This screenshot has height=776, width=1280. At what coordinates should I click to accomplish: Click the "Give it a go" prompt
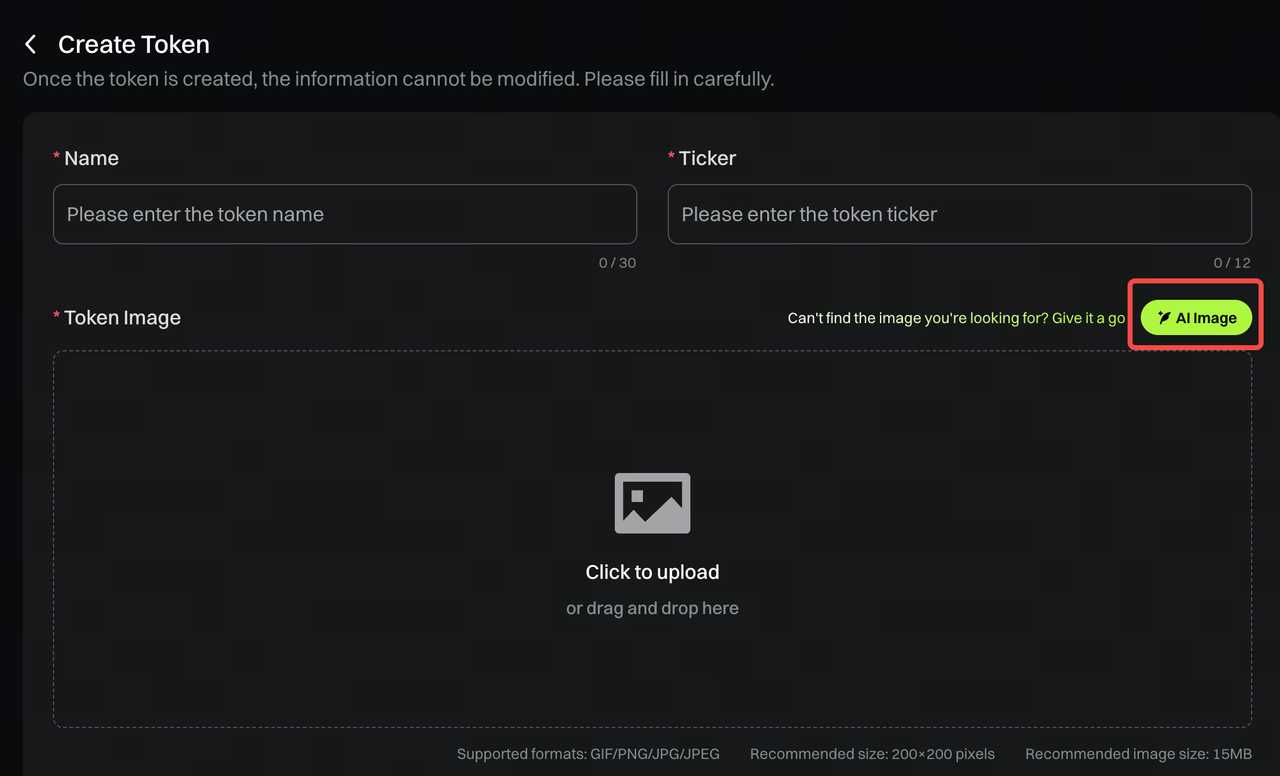point(1089,318)
